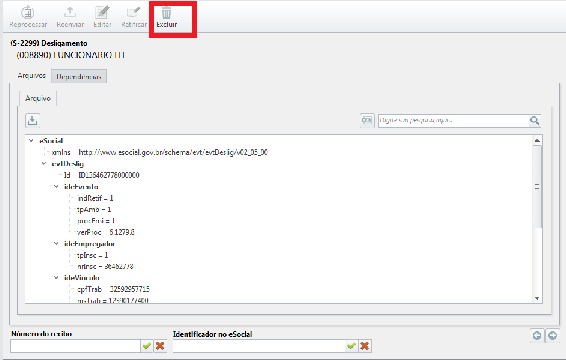This screenshot has height=360, width=566.
Task: Collapse the ideEvento tree node
Action: [56, 186]
